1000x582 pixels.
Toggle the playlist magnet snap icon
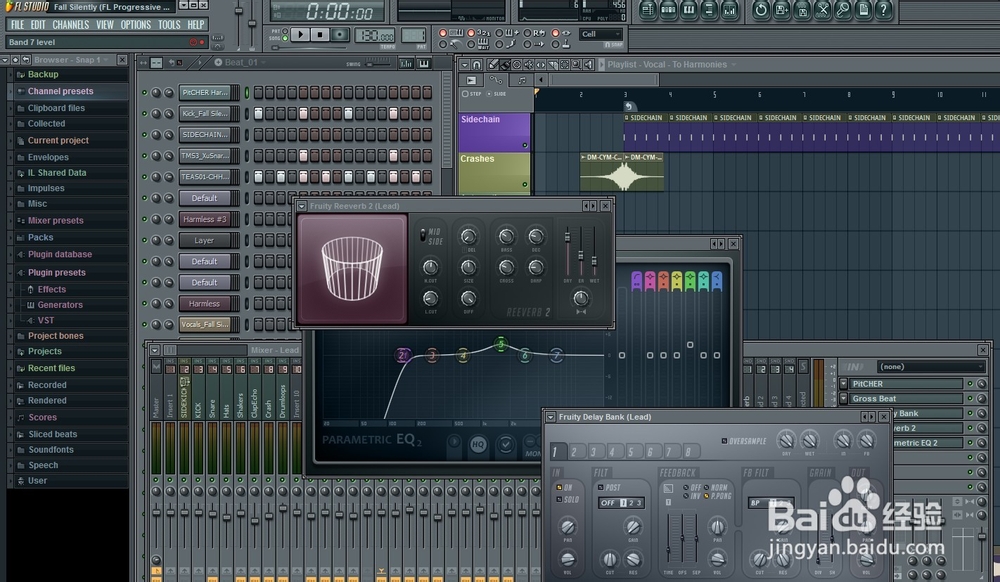coord(476,64)
